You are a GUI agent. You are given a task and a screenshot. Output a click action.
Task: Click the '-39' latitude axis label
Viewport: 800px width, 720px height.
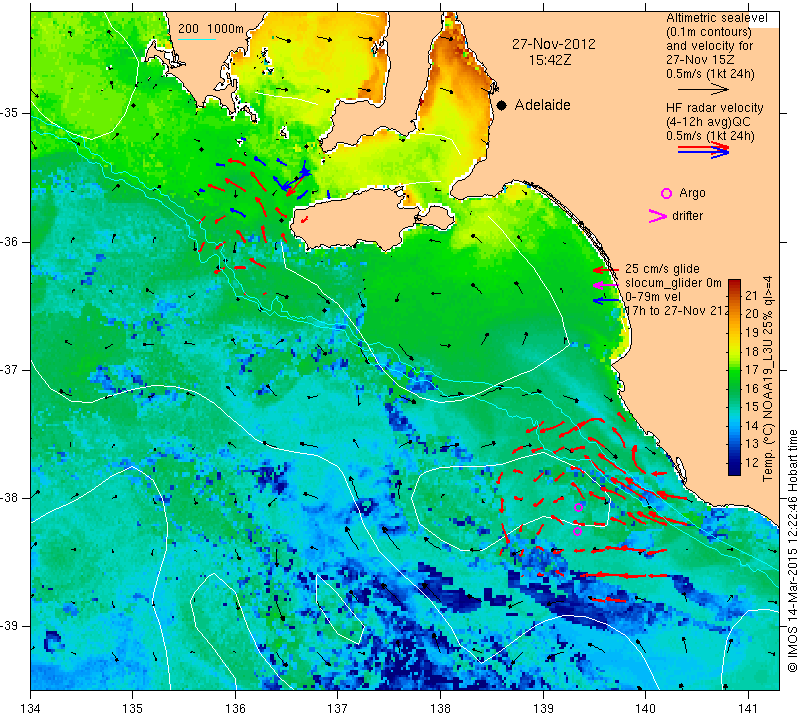click(10, 626)
